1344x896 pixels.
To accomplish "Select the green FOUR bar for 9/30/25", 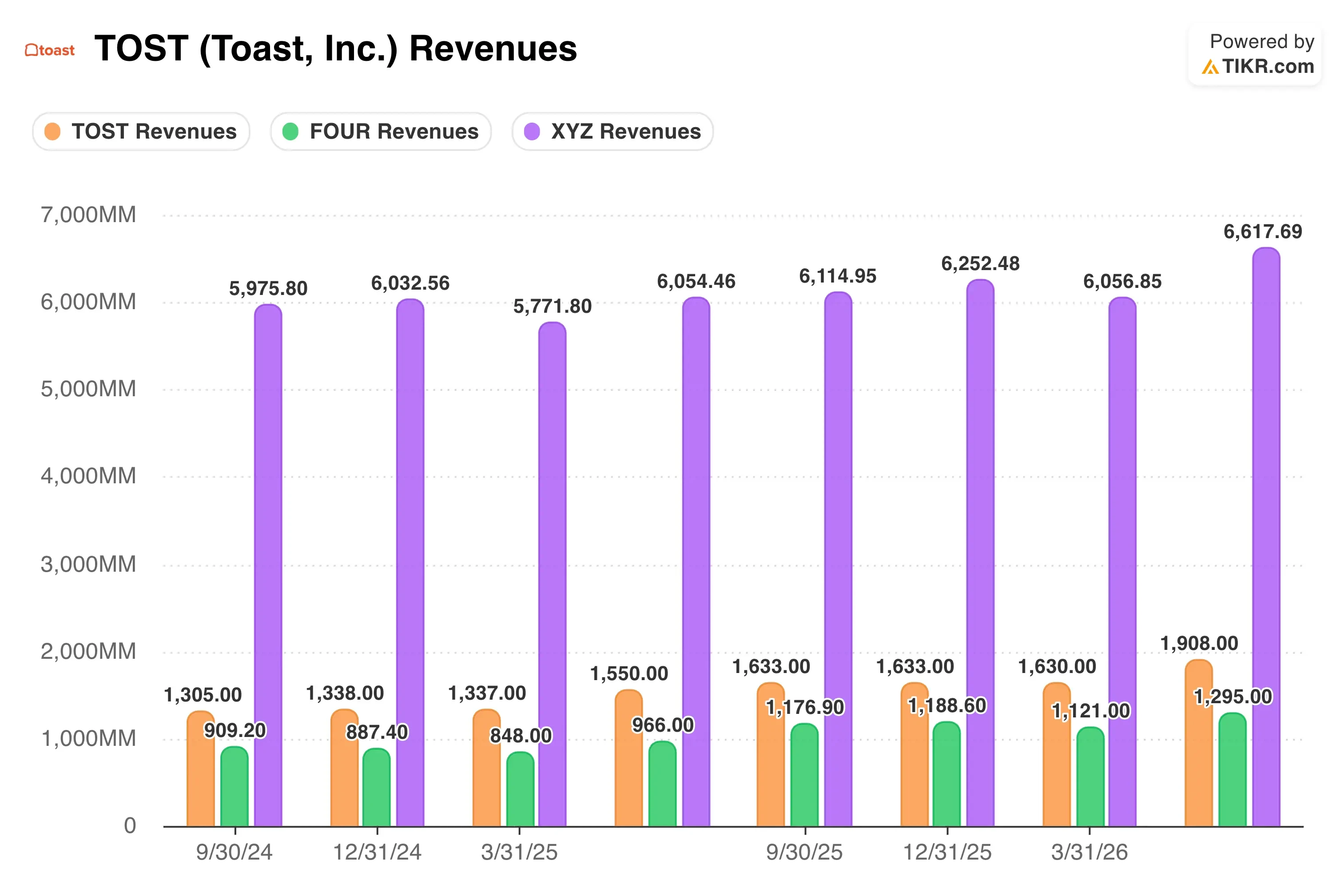I will coord(804,775).
